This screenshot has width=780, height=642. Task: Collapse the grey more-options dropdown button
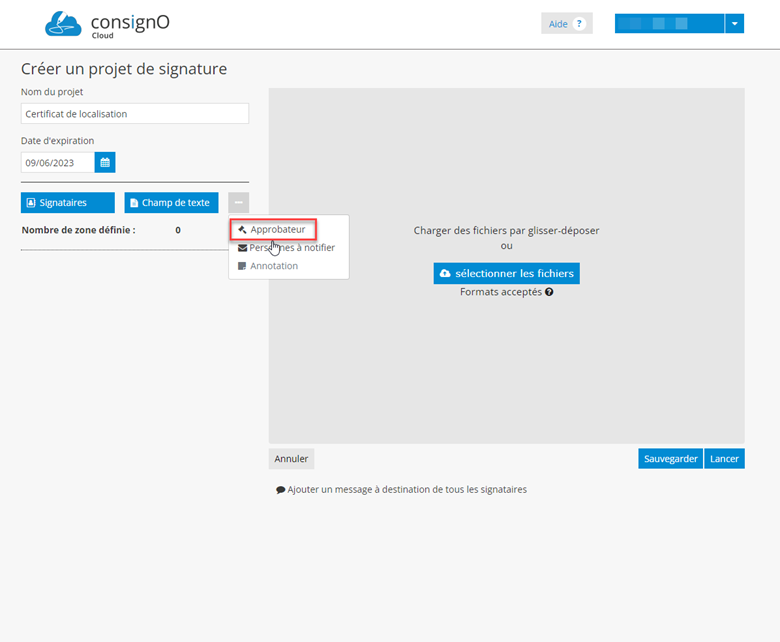click(x=238, y=203)
